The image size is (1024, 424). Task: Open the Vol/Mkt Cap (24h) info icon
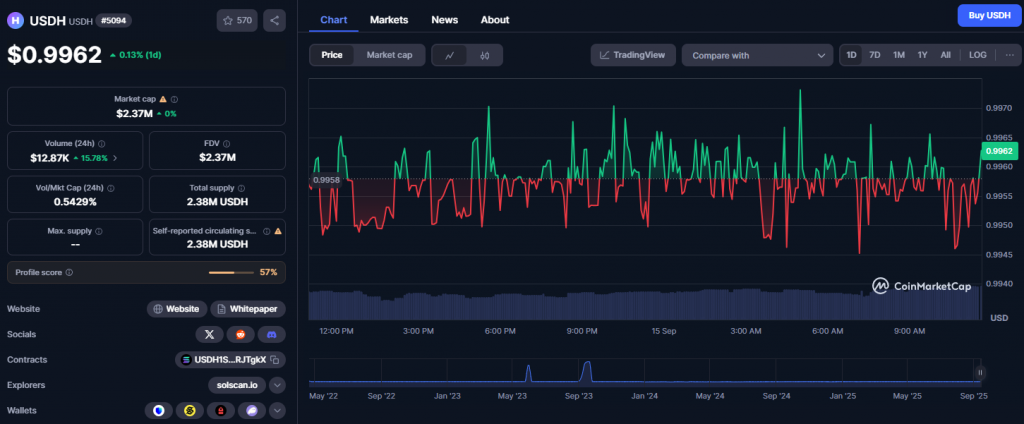click(110, 188)
